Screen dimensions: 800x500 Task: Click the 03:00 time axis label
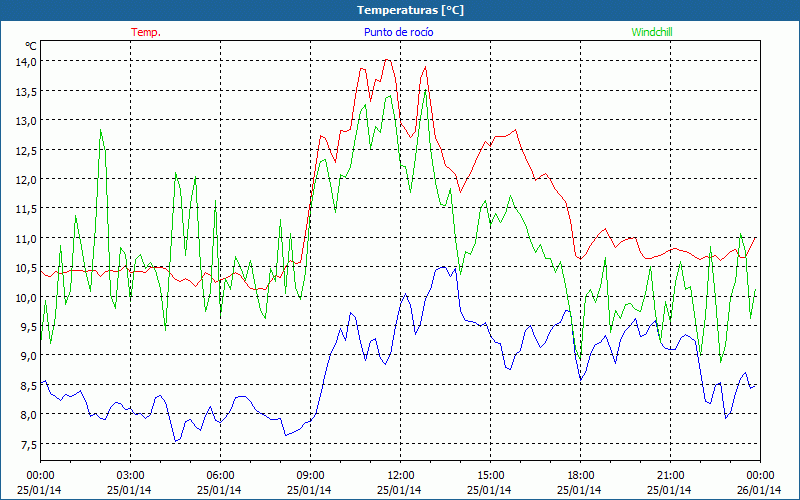[x=130, y=475]
